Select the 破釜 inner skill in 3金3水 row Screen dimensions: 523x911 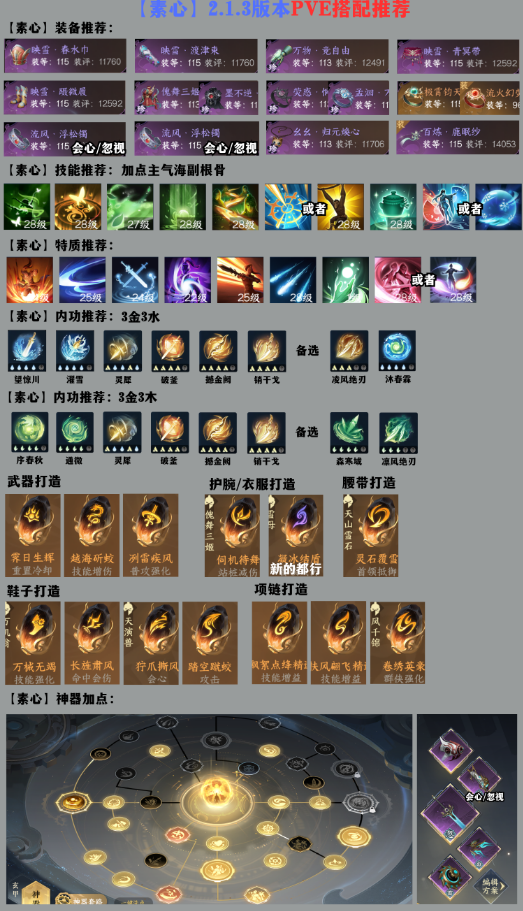point(170,351)
